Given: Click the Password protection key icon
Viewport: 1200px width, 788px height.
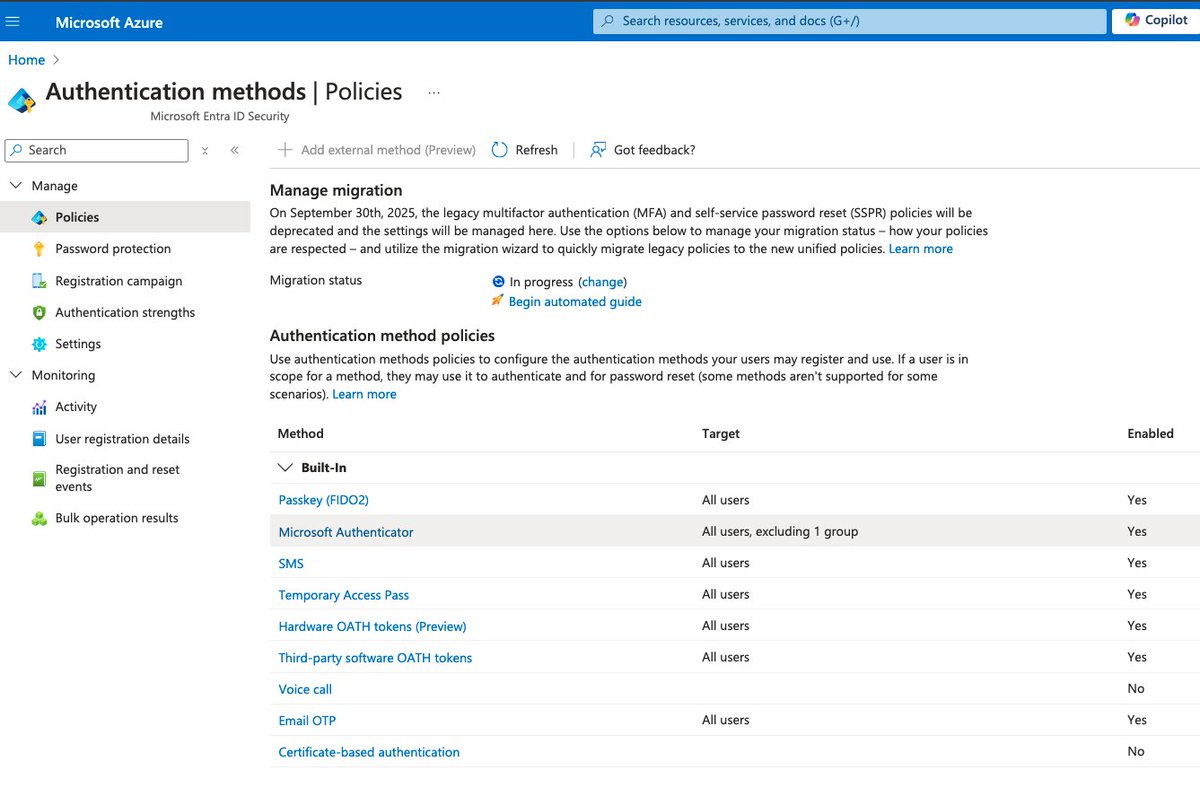Looking at the screenshot, I should click(x=39, y=249).
